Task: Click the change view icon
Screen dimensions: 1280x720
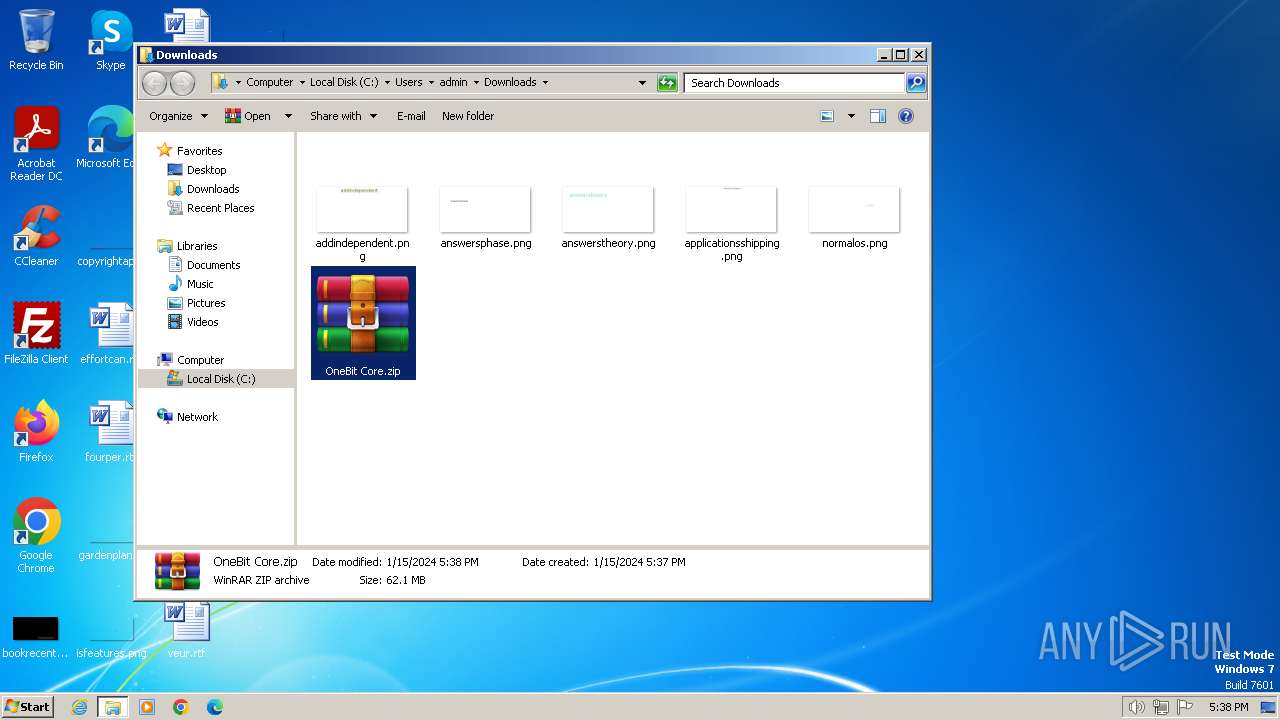Action: 827,116
